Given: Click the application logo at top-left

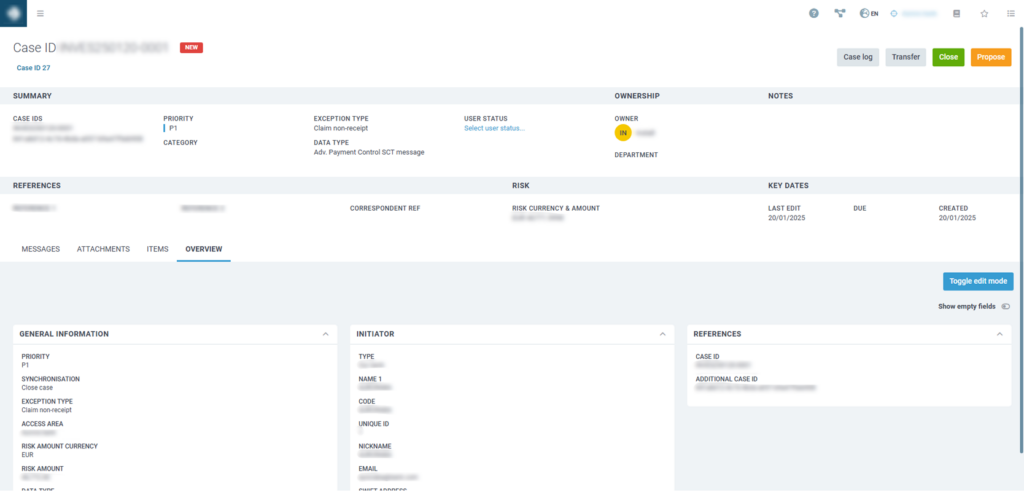Looking at the screenshot, I should point(13,13).
